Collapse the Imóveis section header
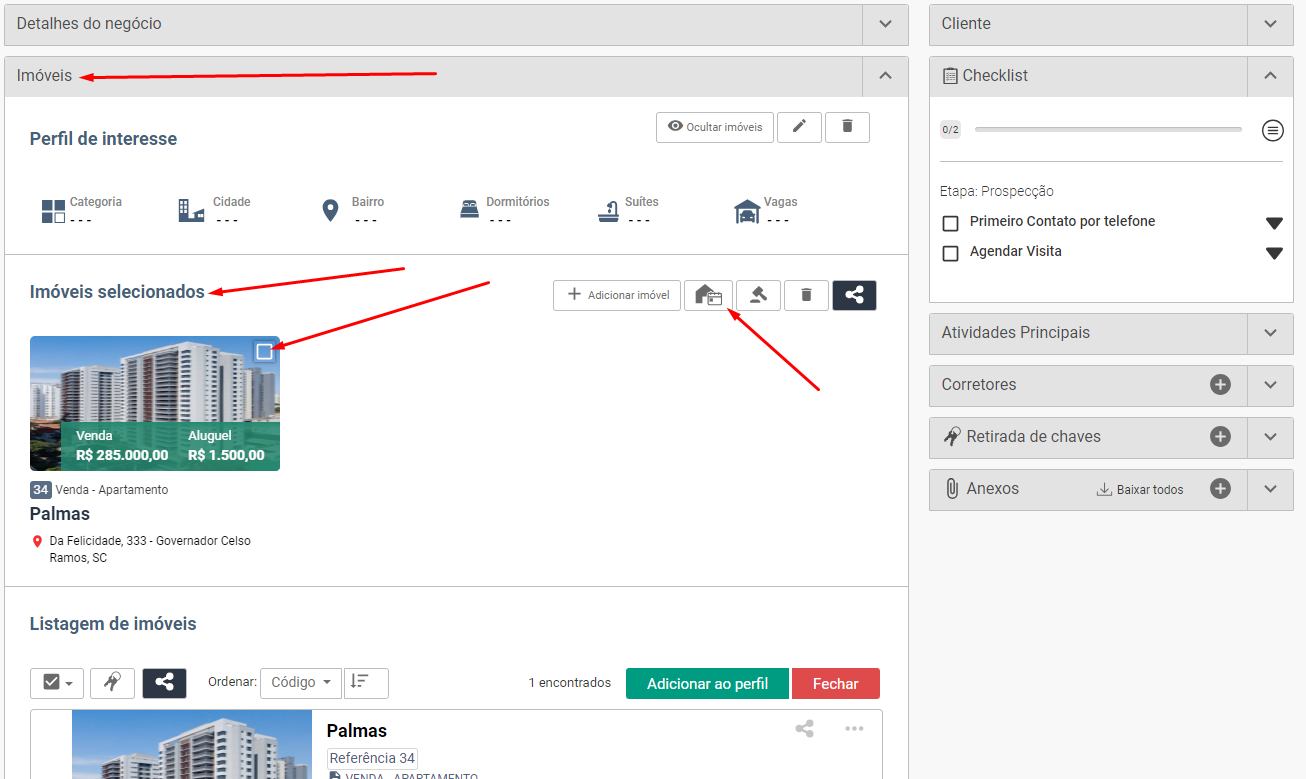1306x779 pixels. 885,76
